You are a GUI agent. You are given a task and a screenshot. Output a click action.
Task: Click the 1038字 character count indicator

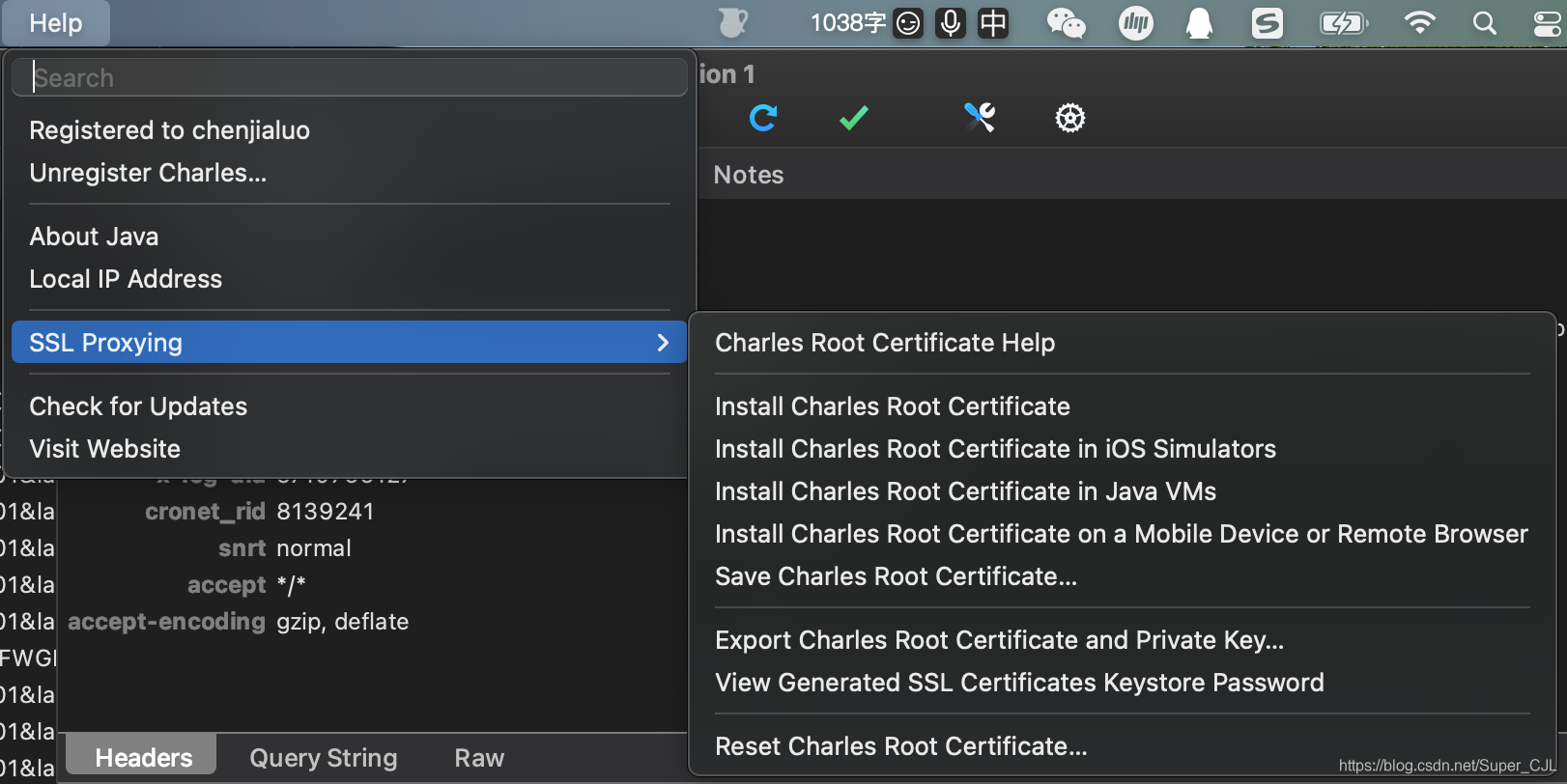(848, 23)
